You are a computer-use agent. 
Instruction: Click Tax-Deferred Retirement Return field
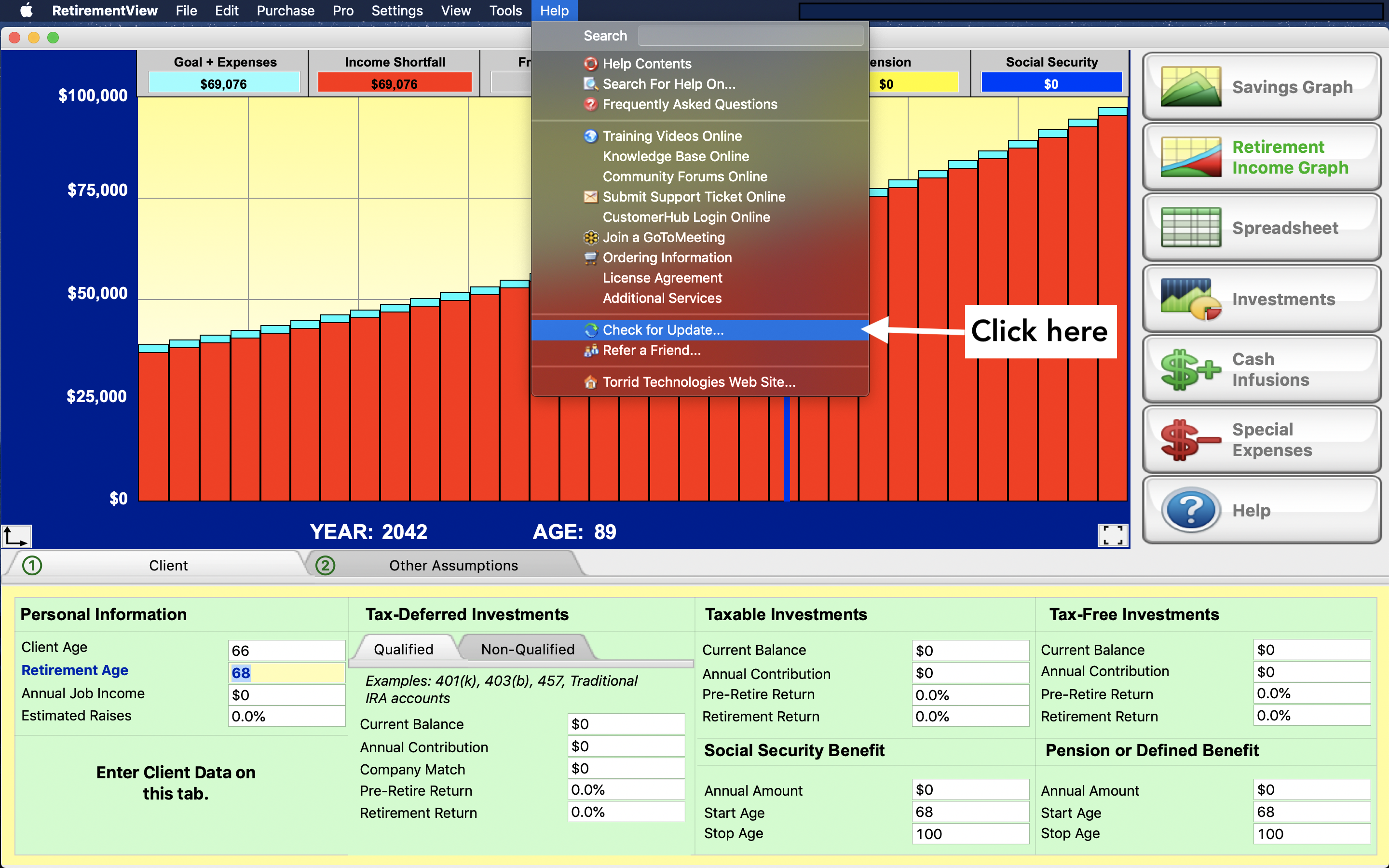click(626, 812)
